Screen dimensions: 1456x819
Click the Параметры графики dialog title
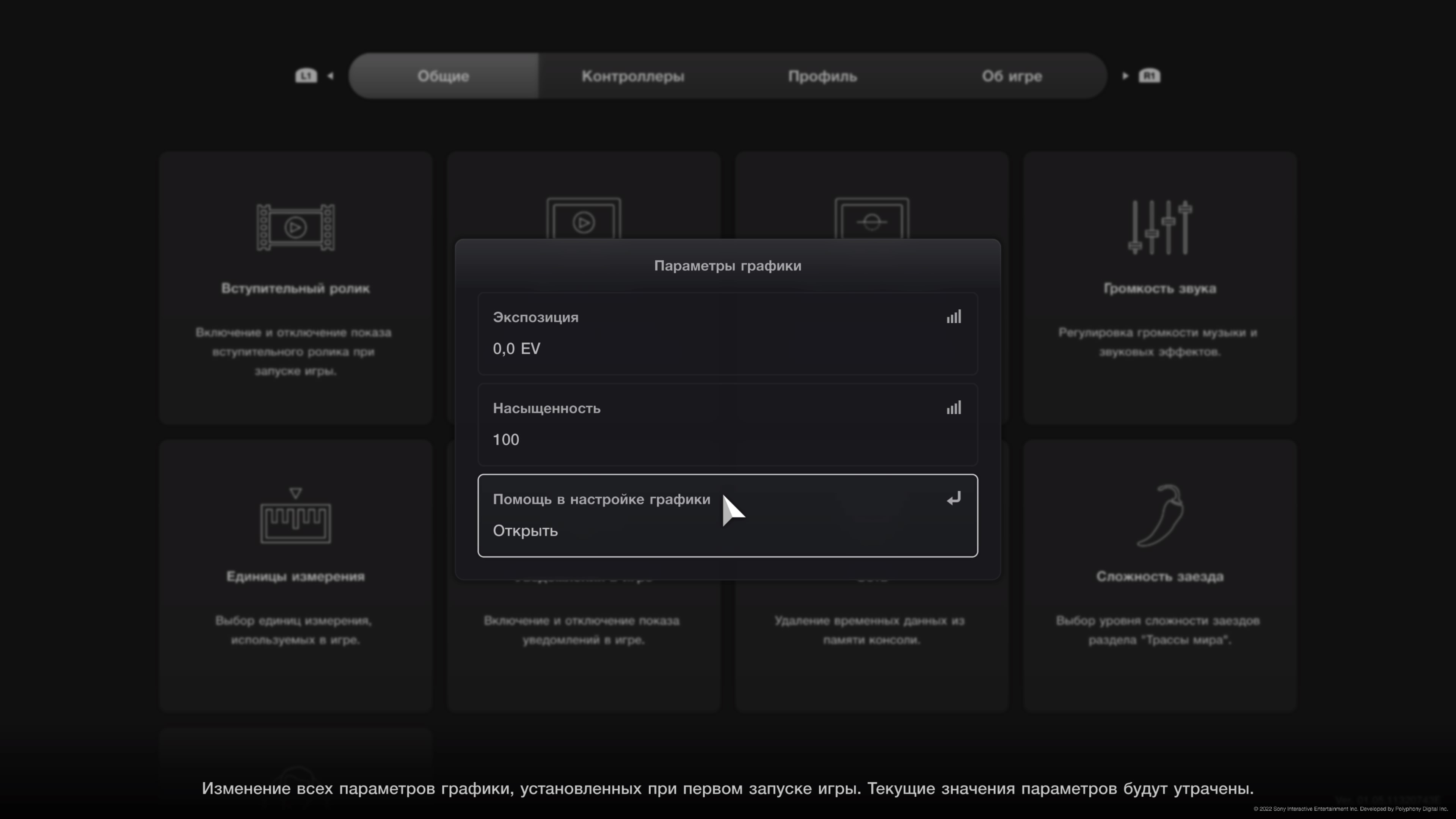(x=728, y=266)
